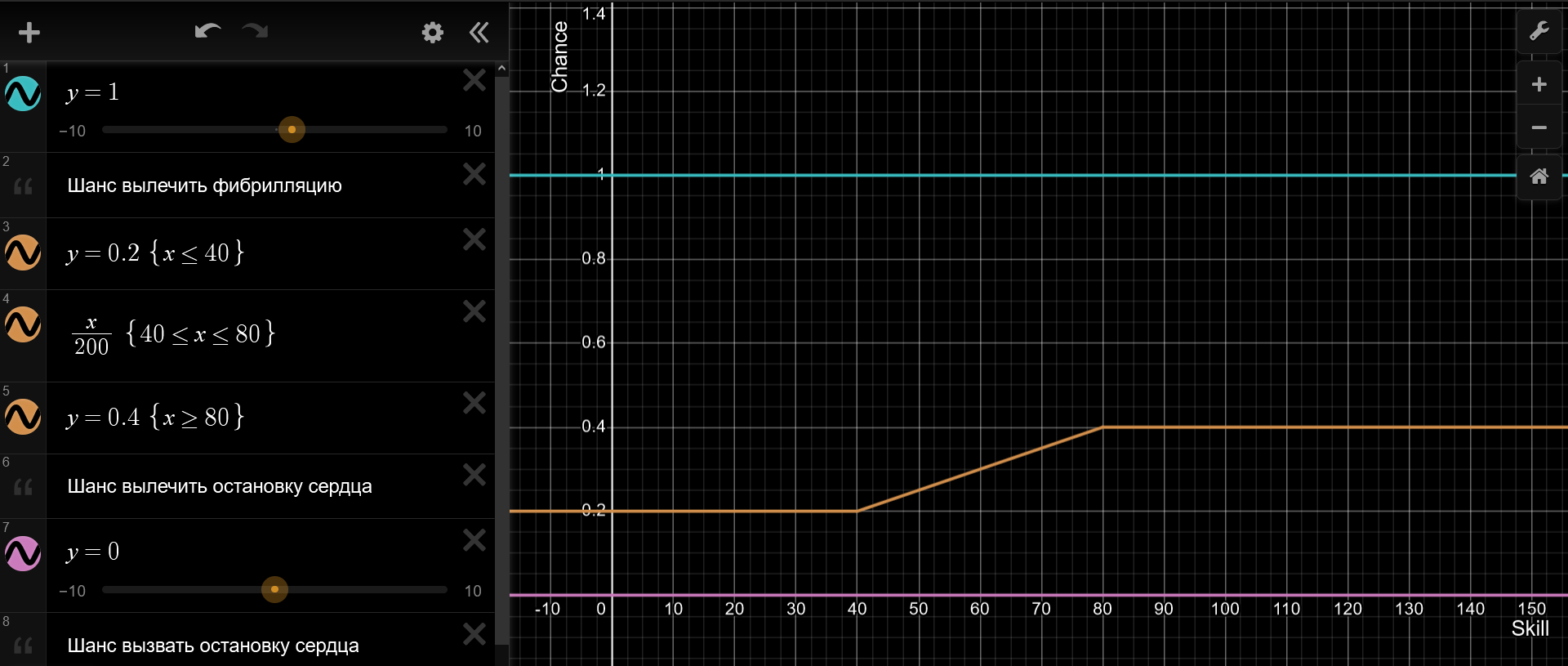
Task: Zoom out on the graph
Action: point(1539,127)
